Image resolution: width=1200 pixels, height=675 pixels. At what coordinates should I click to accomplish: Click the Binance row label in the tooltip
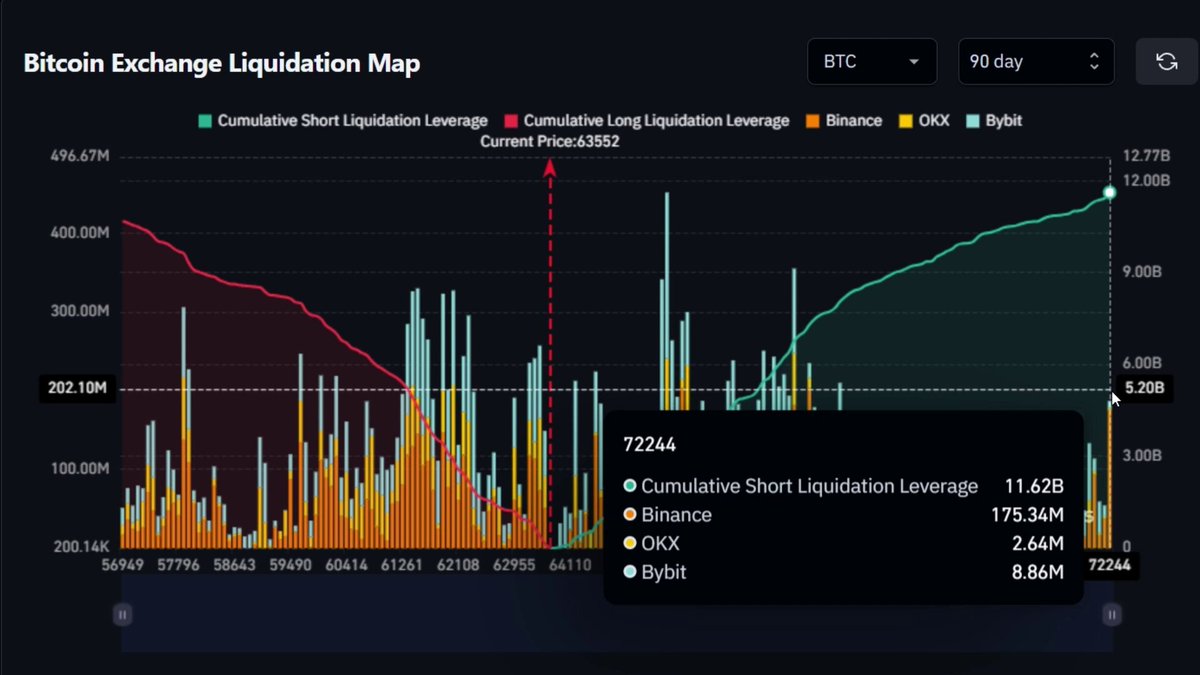(x=677, y=515)
